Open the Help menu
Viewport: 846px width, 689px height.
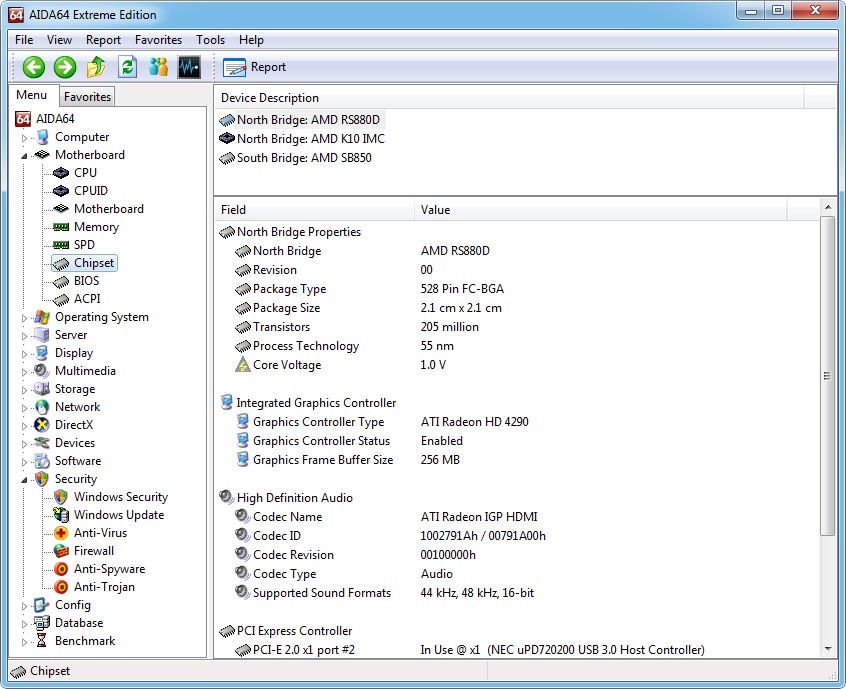click(x=251, y=40)
